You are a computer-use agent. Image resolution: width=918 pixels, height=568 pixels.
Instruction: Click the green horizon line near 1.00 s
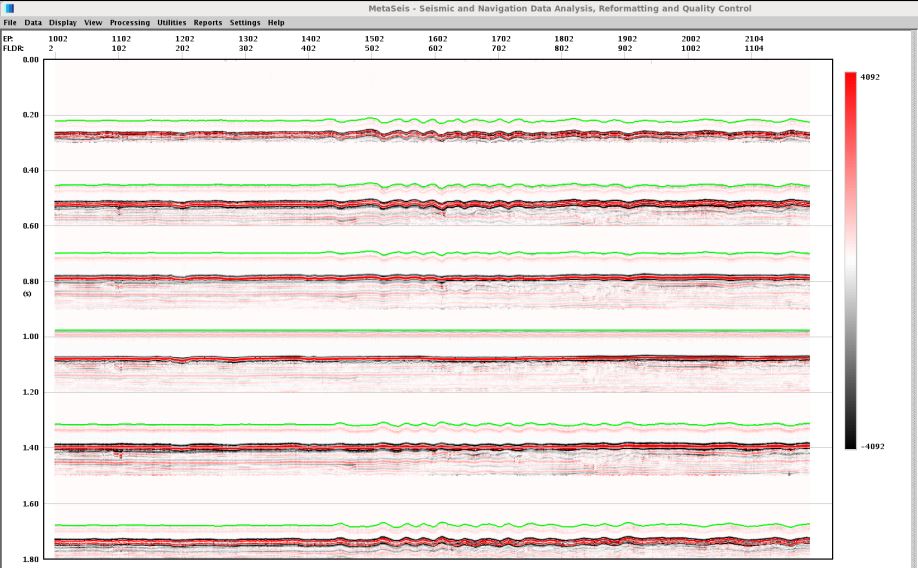430,330
